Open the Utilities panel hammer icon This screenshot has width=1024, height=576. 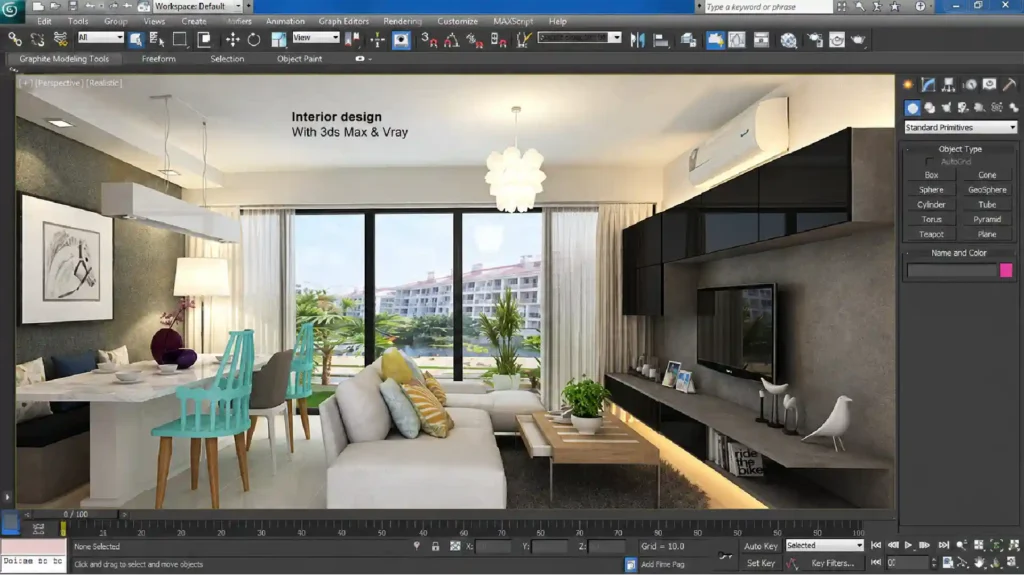point(1009,84)
